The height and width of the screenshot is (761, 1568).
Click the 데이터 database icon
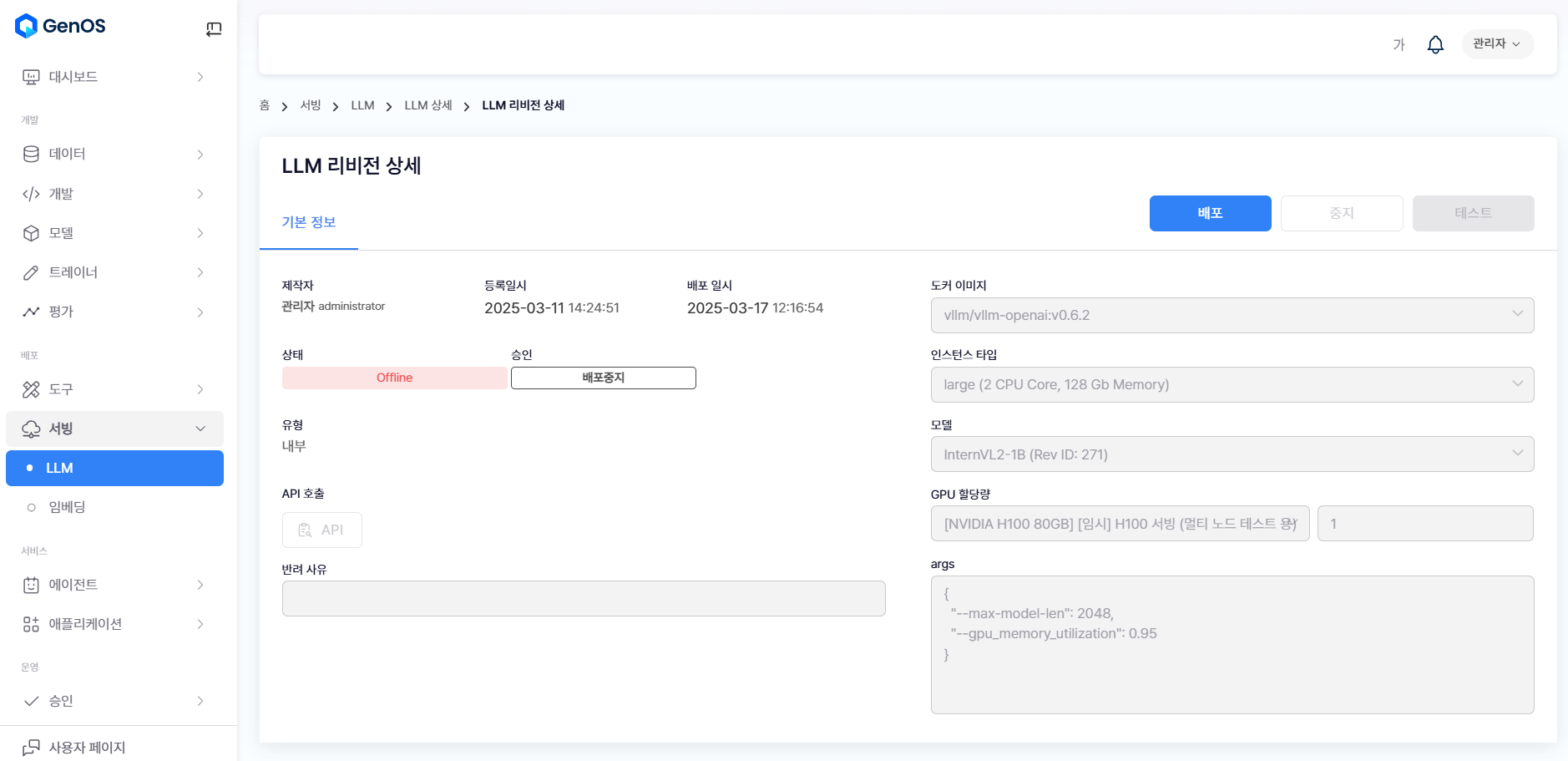(31, 154)
